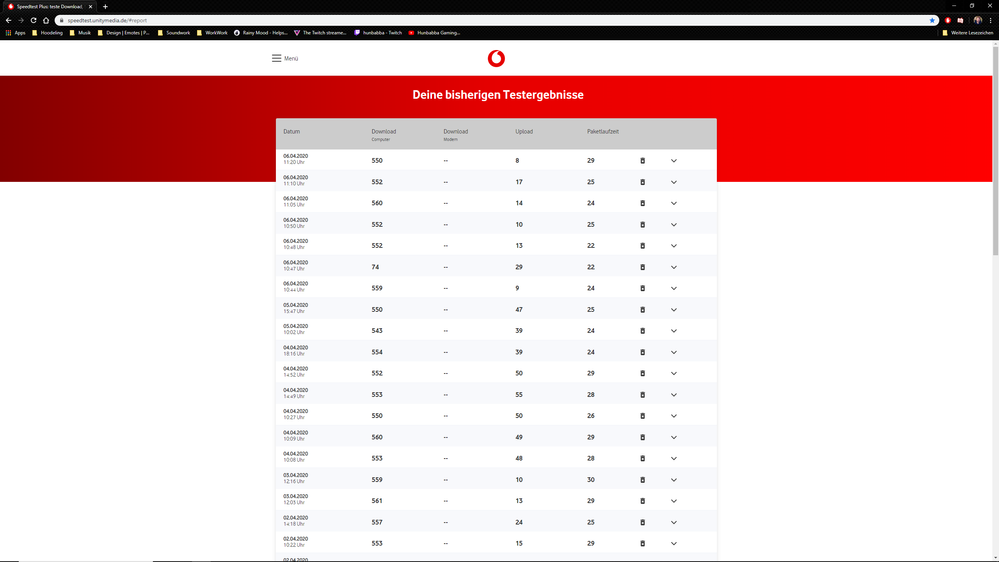Show details for 06.04.2020 10:50 Uhr

tap(673, 224)
